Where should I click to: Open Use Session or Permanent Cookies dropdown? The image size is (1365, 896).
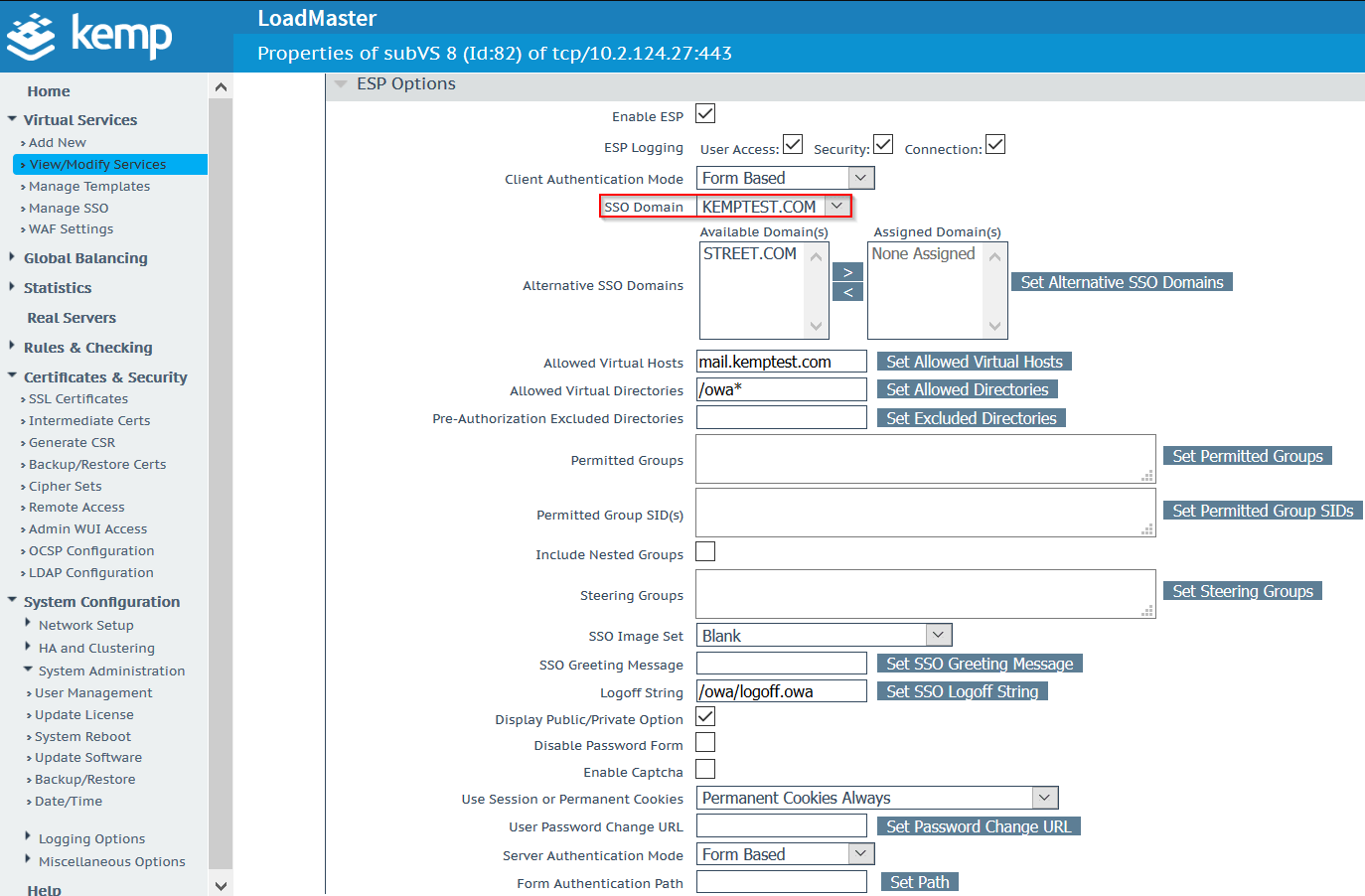point(877,798)
